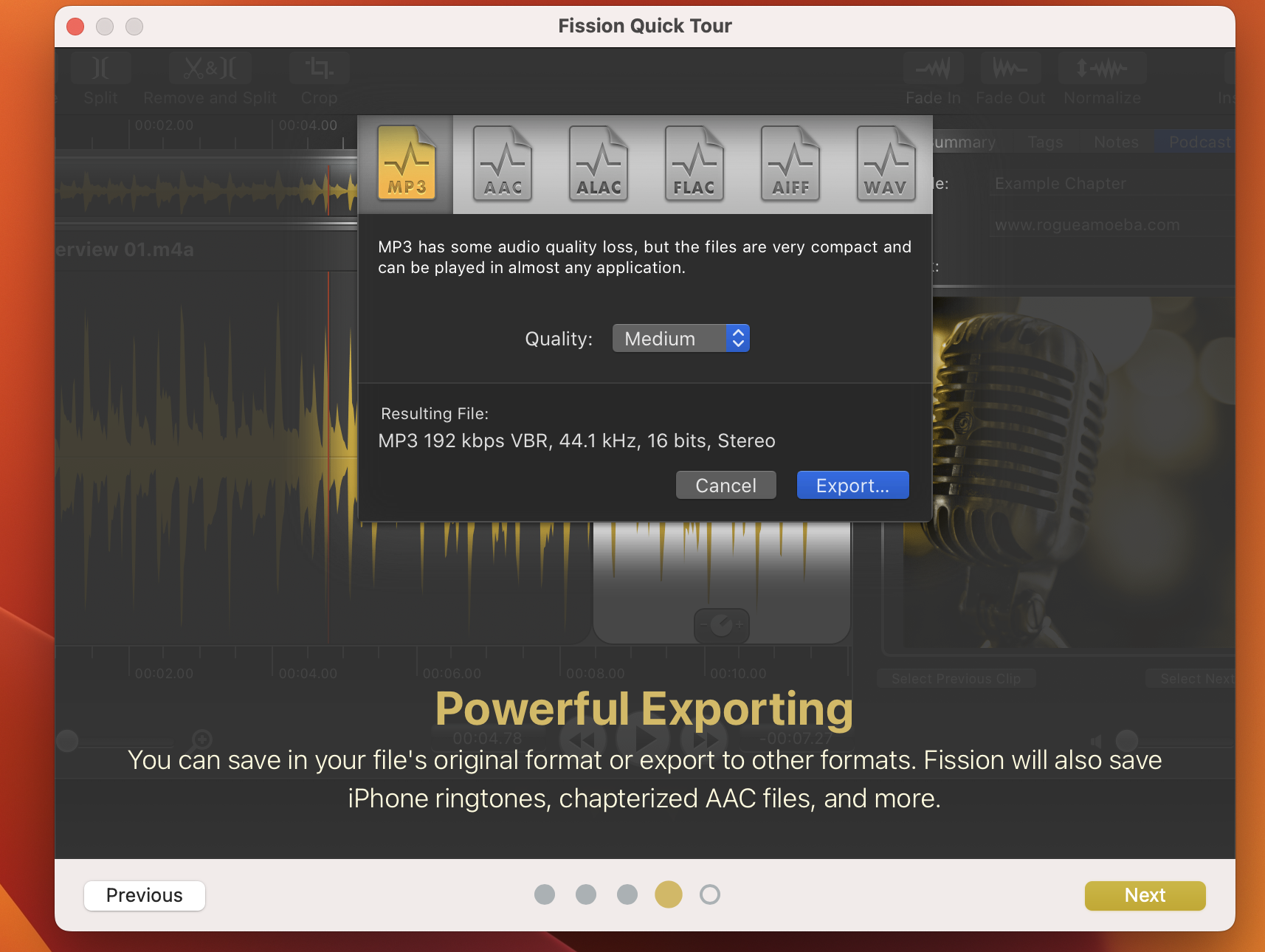
Task: Jump to the first tour page dot
Action: coord(545,894)
